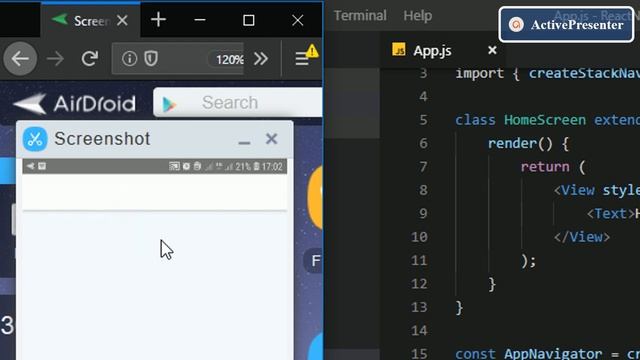Select the App.js editor tab
Screen dimensions: 640x360
coord(443,51)
